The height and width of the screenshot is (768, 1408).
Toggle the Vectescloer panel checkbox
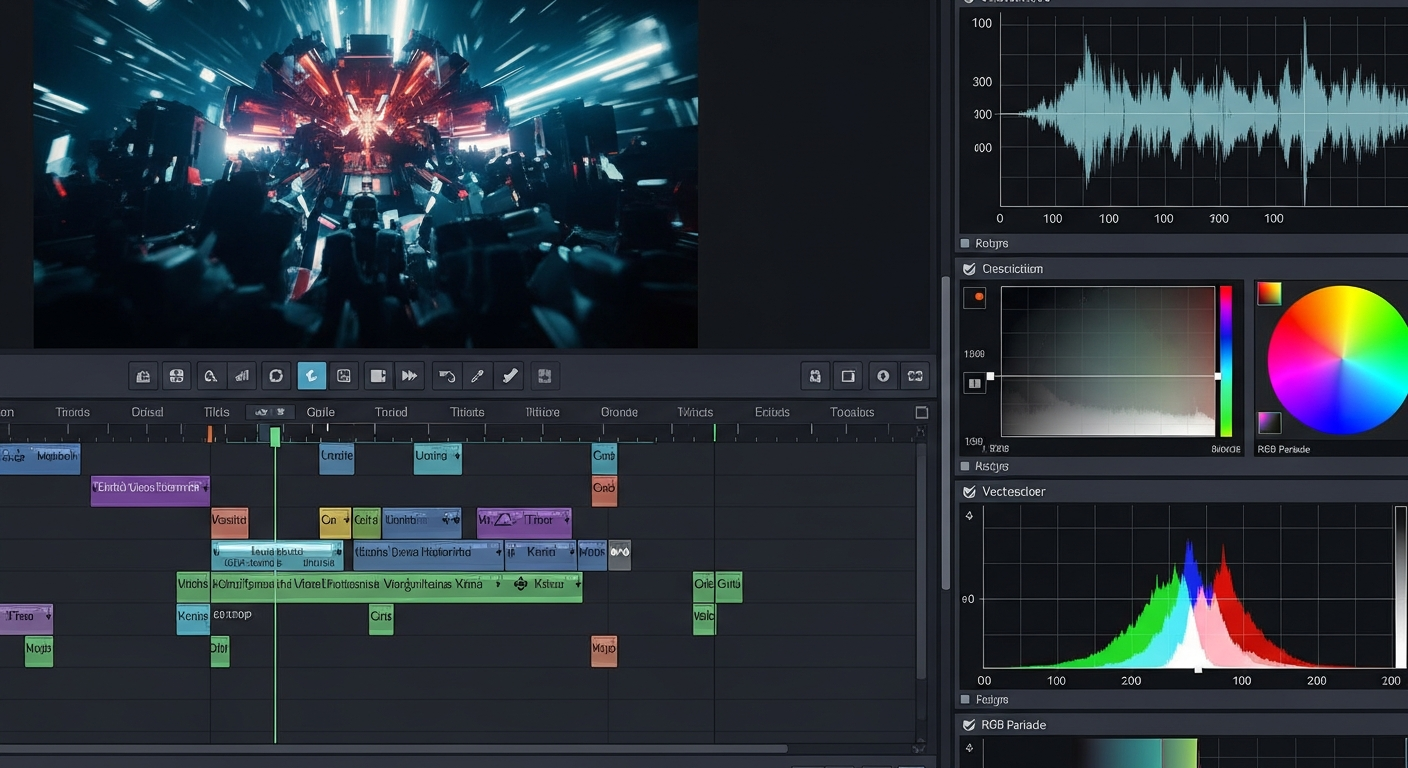coord(968,492)
